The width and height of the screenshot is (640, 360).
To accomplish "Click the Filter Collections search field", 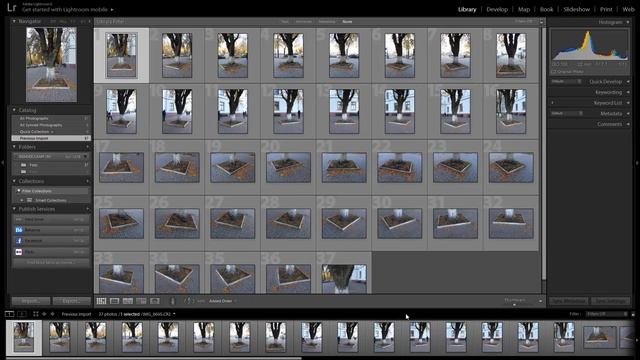I will pyautogui.click(x=51, y=191).
